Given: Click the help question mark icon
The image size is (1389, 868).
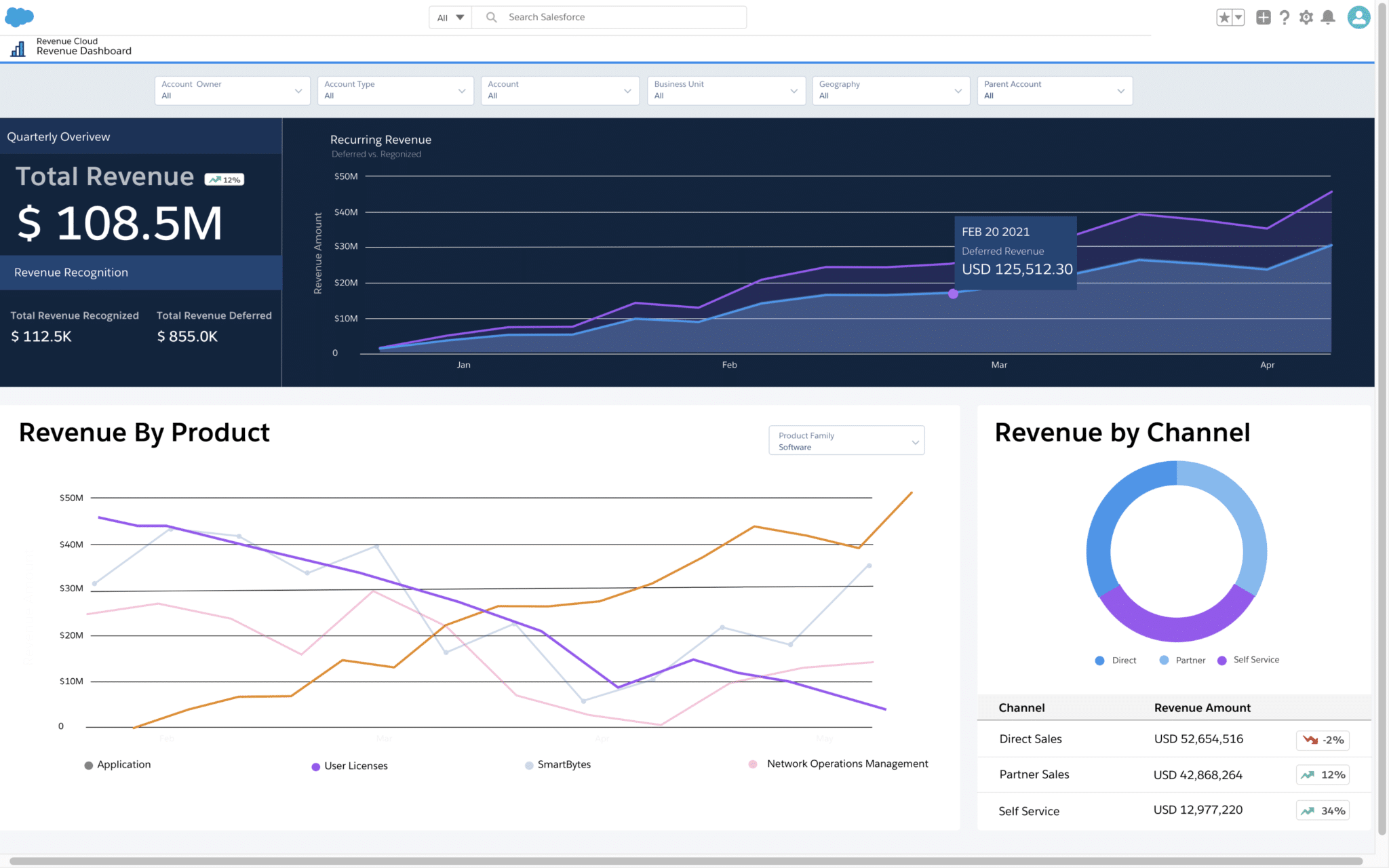Looking at the screenshot, I should pos(1284,17).
